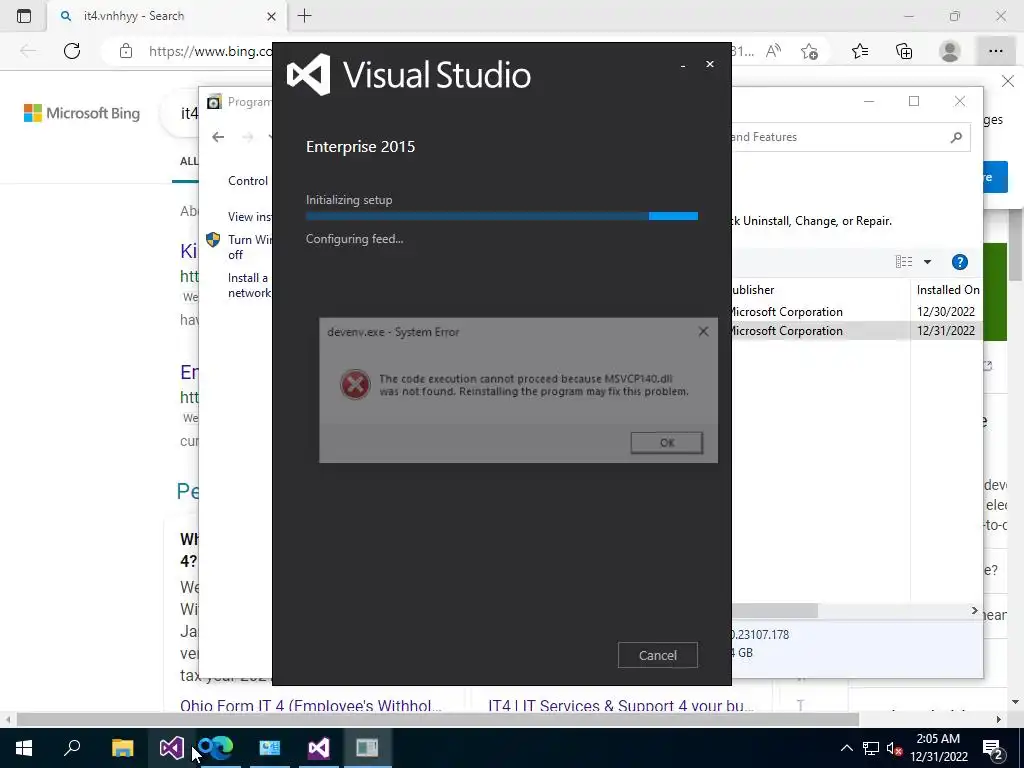
Task: Open Edge Settings and more menu
Action: 995,51
